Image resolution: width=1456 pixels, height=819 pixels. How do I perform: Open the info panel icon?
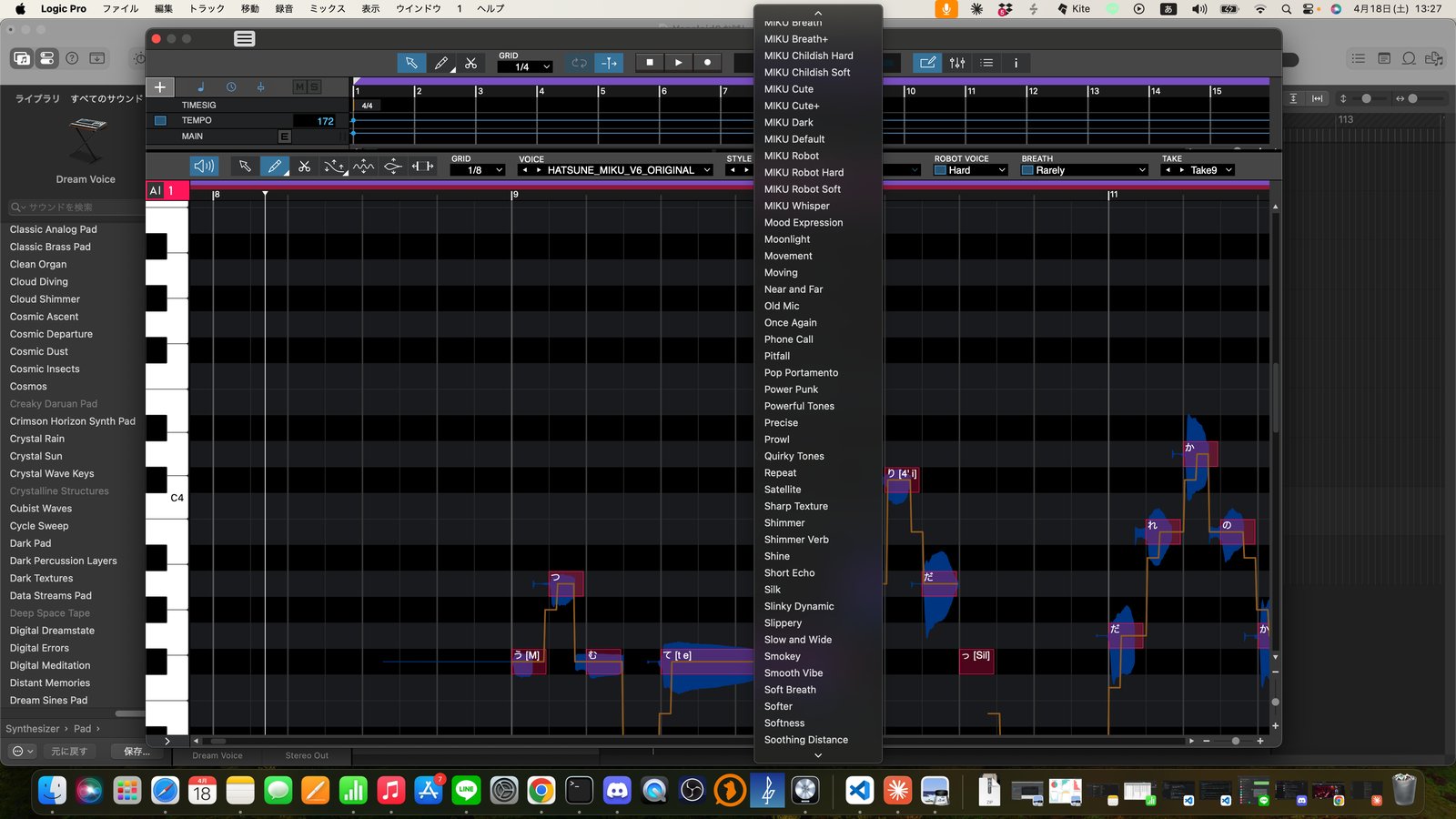click(1016, 63)
